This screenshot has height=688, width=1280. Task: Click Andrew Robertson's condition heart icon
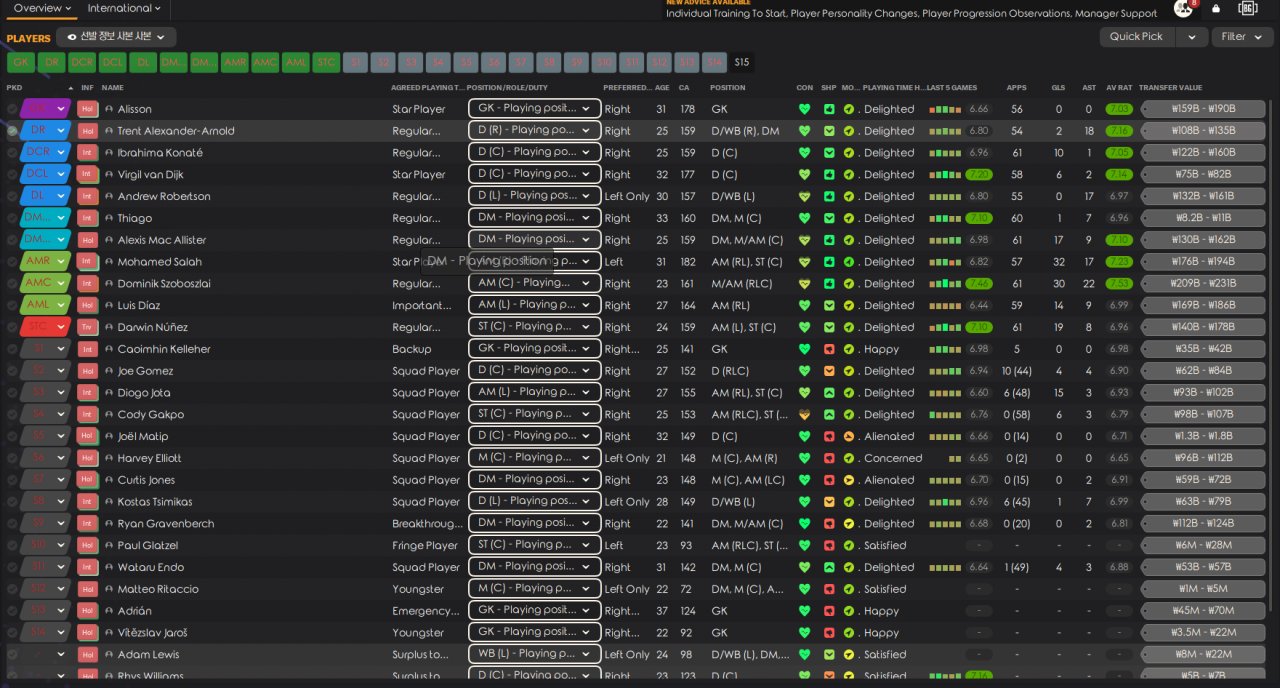click(x=804, y=196)
